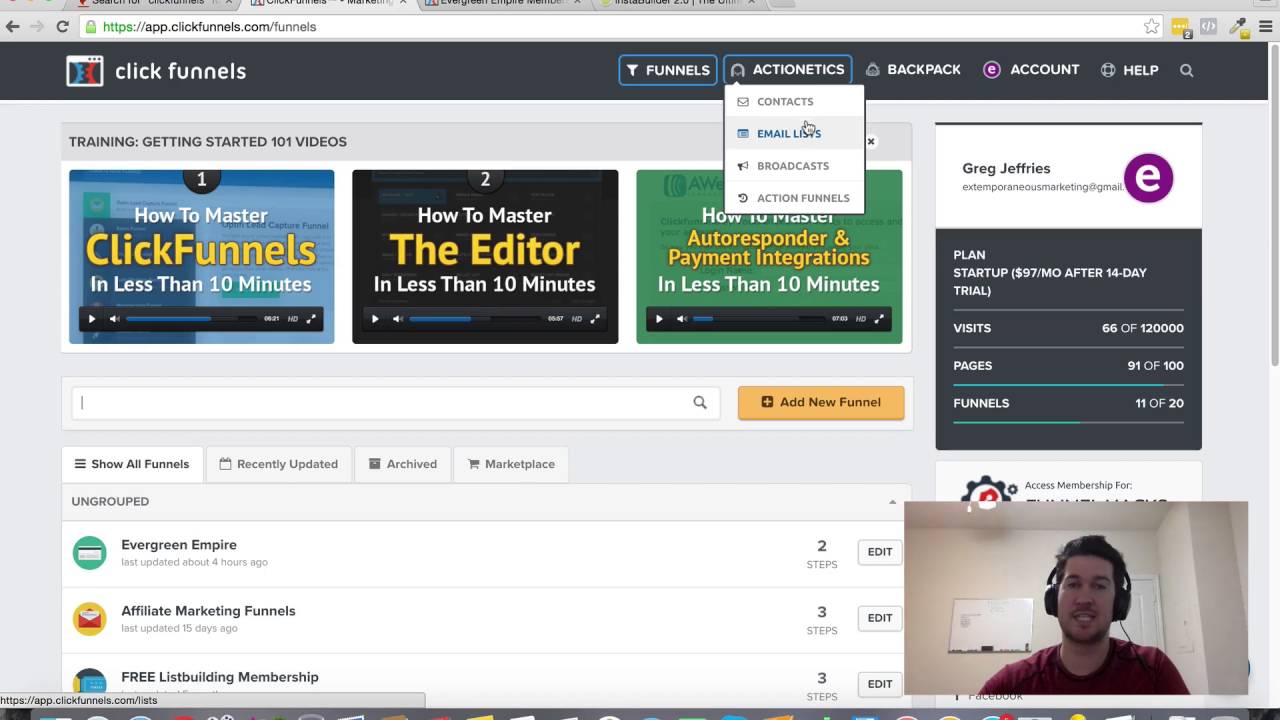Switch to the Marketplace tab
The height and width of the screenshot is (720, 1280).
pos(511,464)
